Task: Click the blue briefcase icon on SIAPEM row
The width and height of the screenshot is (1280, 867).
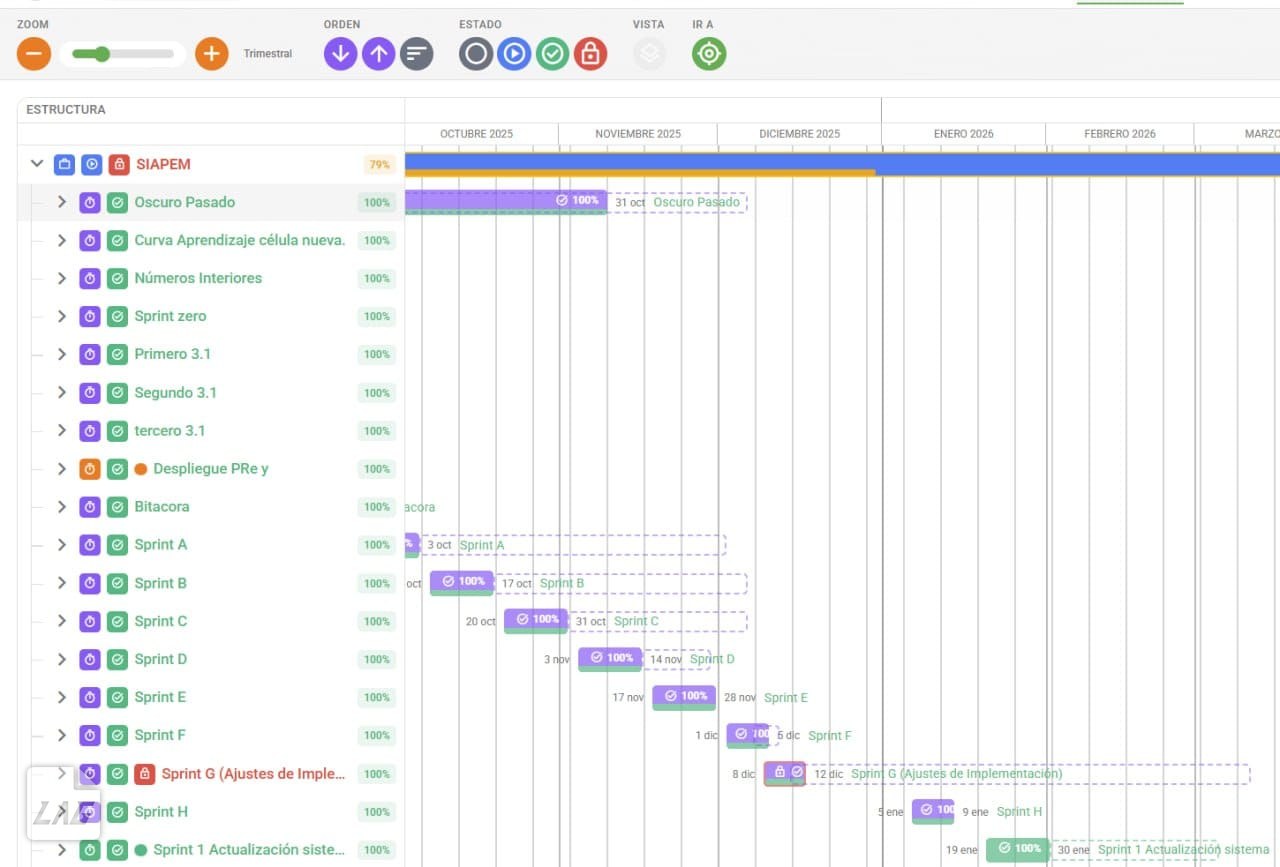Action: [x=65, y=164]
